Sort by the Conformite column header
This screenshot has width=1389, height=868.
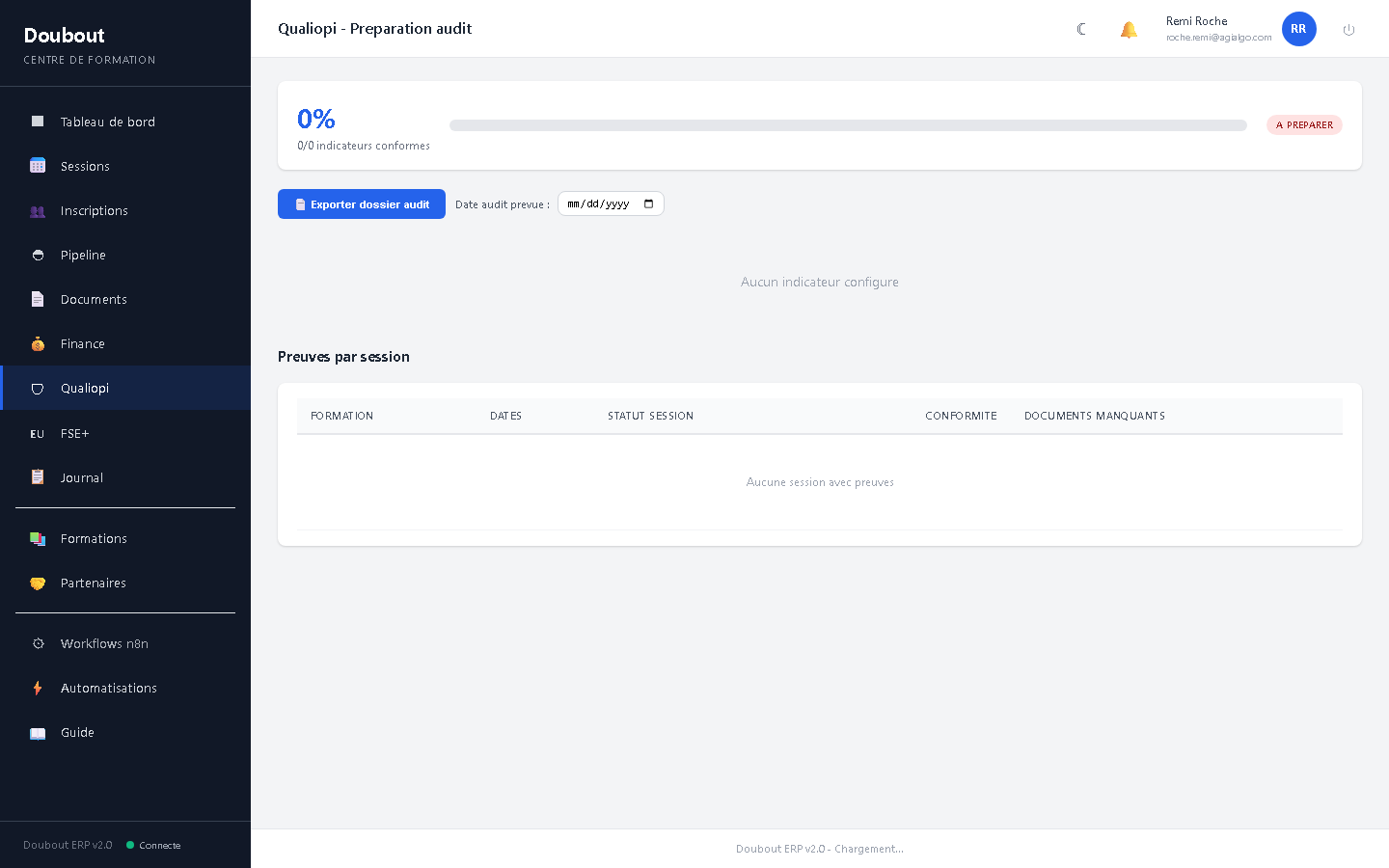[x=961, y=416]
